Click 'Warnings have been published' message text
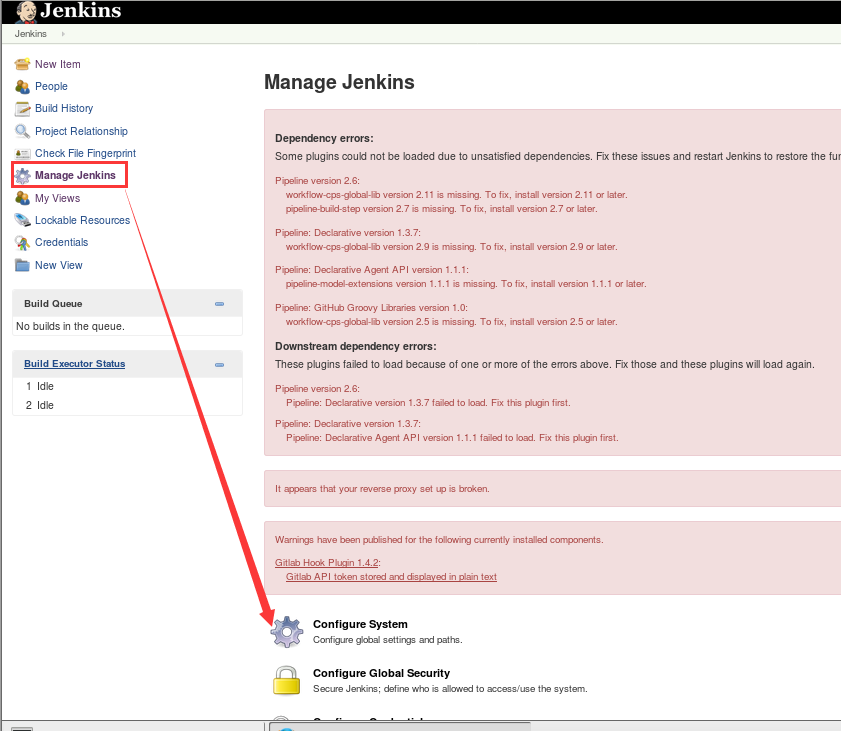842x732 pixels. 439,540
